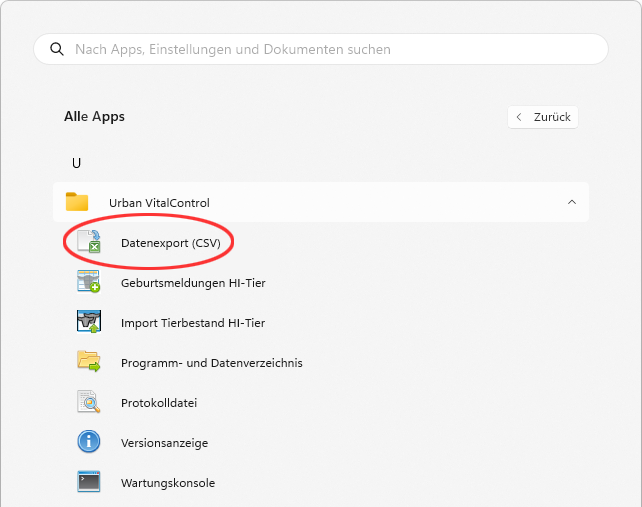642x507 pixels.
Task: Click the yellow Urban VitalControl folder icon
Action: pos(77,201)
